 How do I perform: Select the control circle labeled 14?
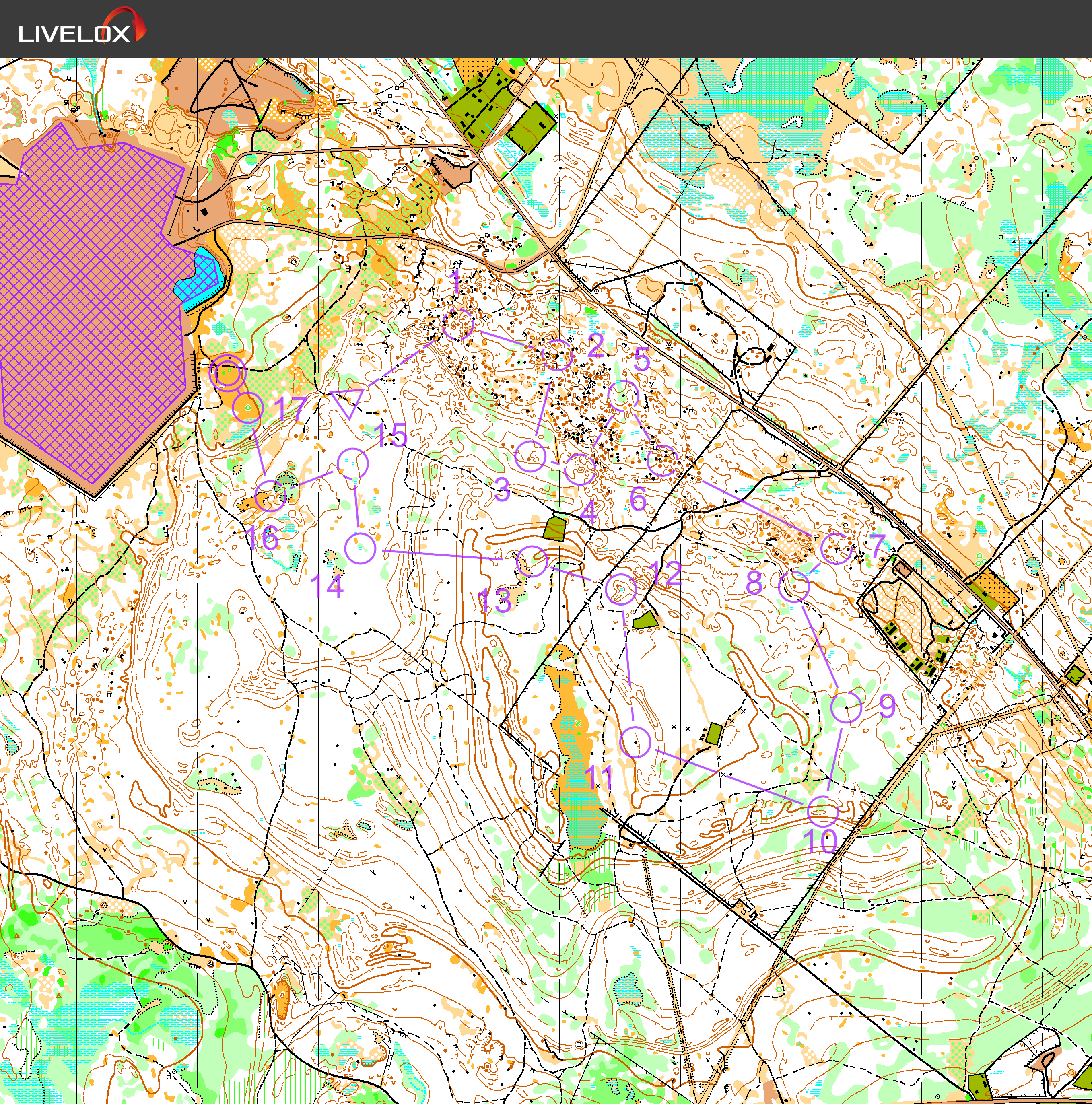[361, 548]
